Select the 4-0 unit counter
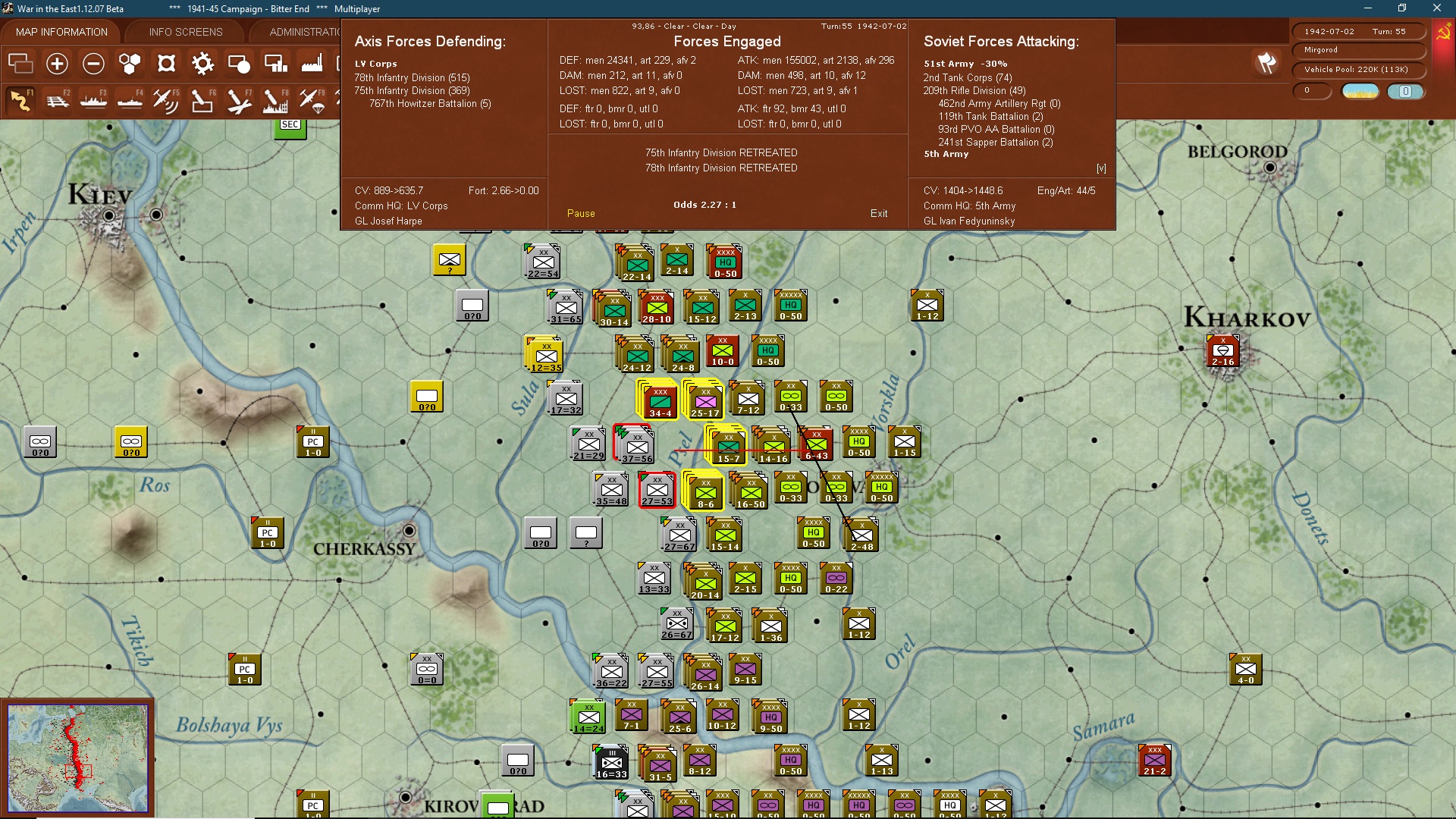Image resolution: width=1456 pixels, height=819 pixels. pos(1245,670)
